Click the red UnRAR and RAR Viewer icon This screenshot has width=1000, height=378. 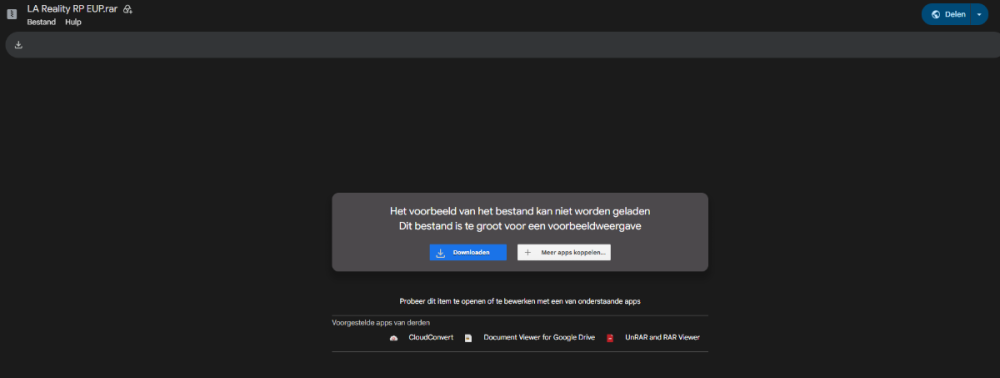[610, 338]
